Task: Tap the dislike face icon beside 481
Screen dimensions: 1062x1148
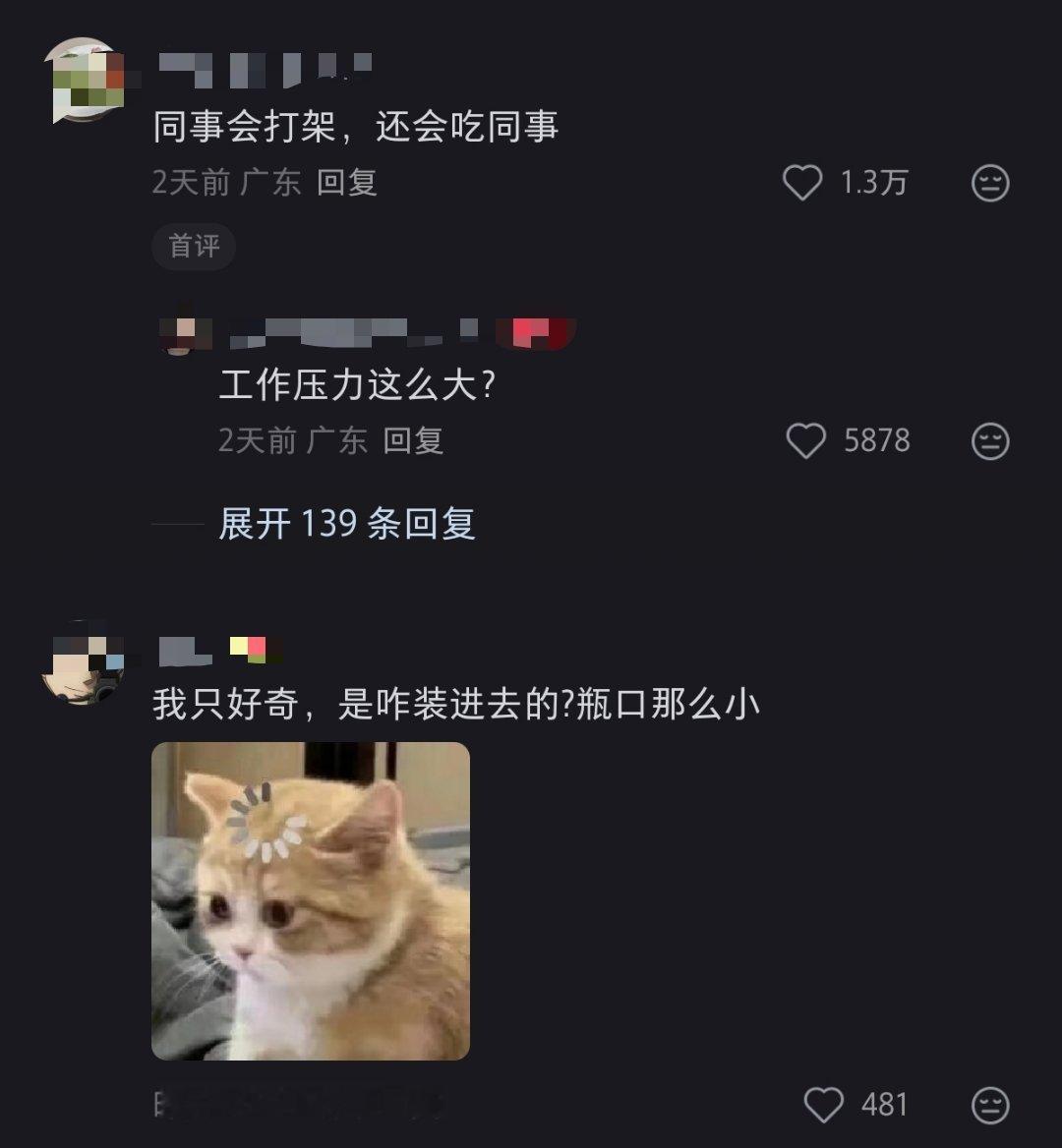Action: tap(990, 1105)
